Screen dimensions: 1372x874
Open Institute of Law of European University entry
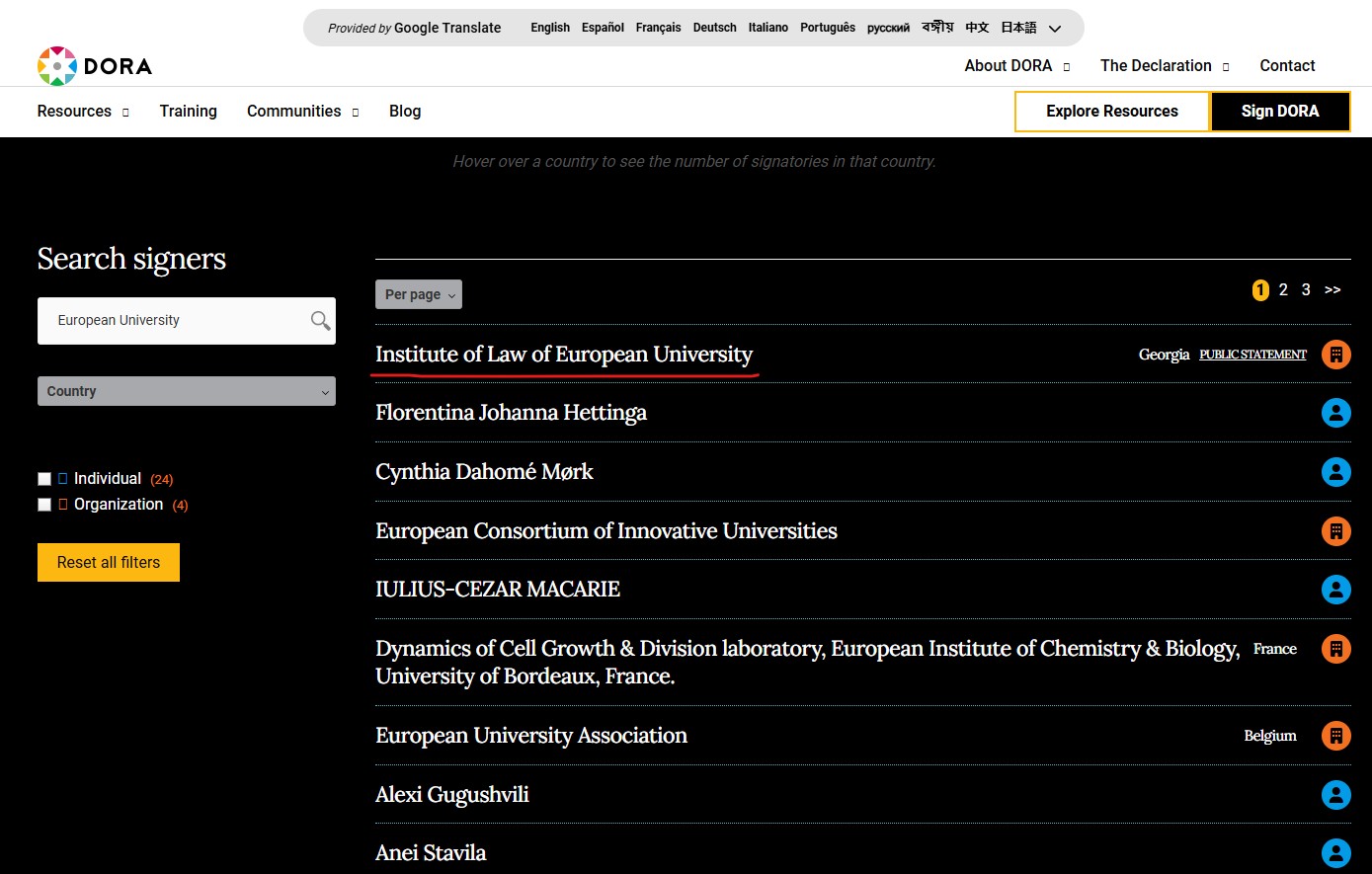(564, 355)
